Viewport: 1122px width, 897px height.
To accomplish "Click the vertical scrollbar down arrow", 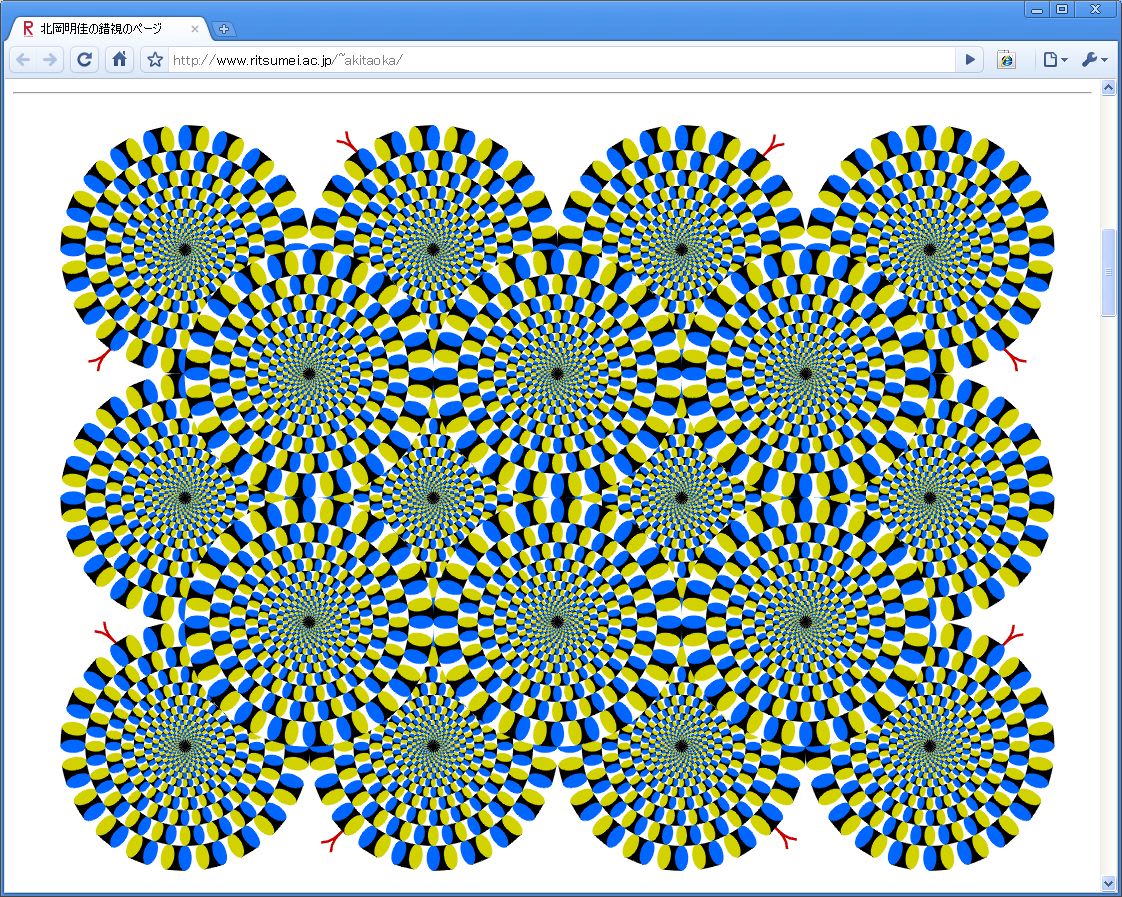I will pyautogui.click(x=1108, y=883).
